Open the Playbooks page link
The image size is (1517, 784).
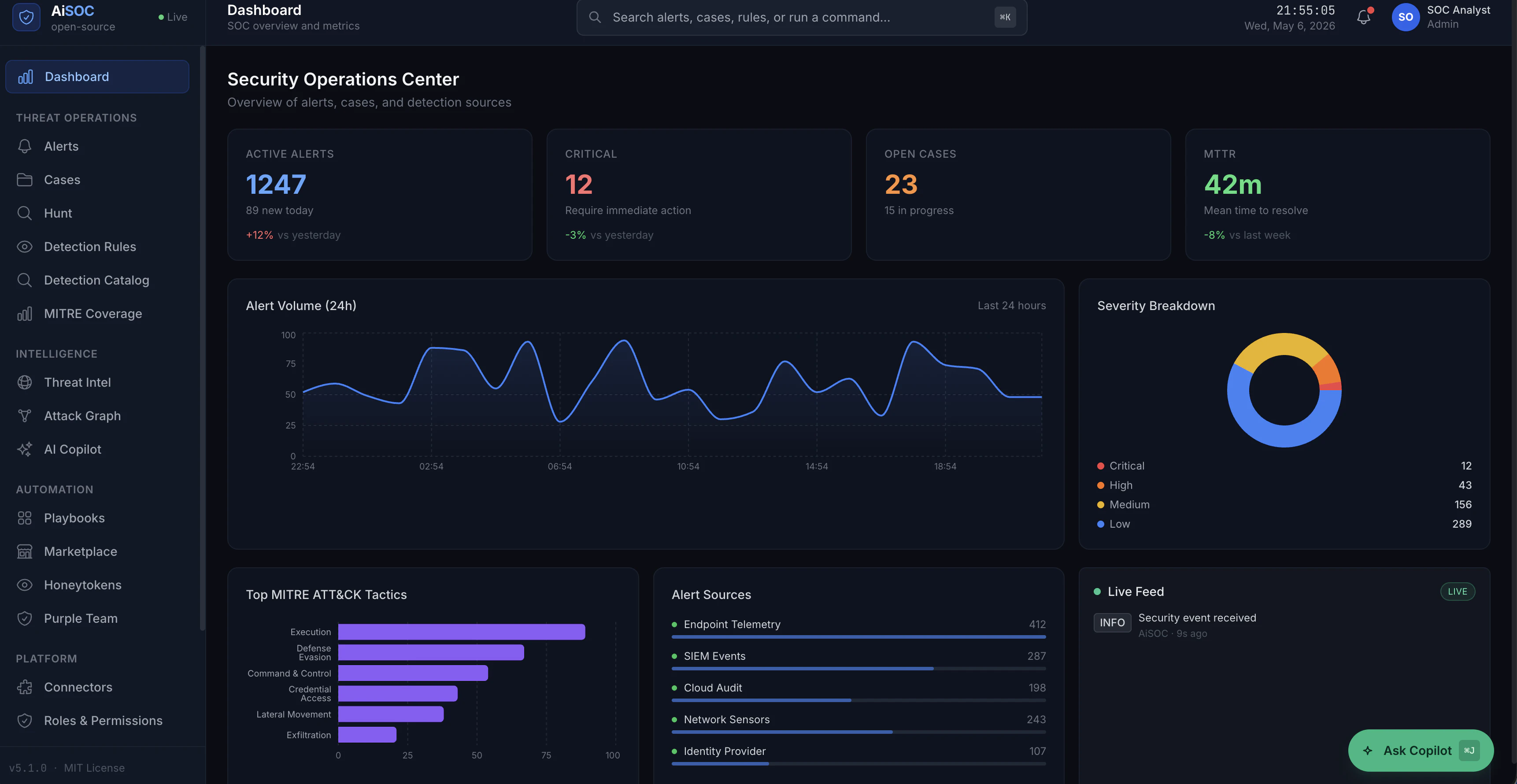click(97, 518)
